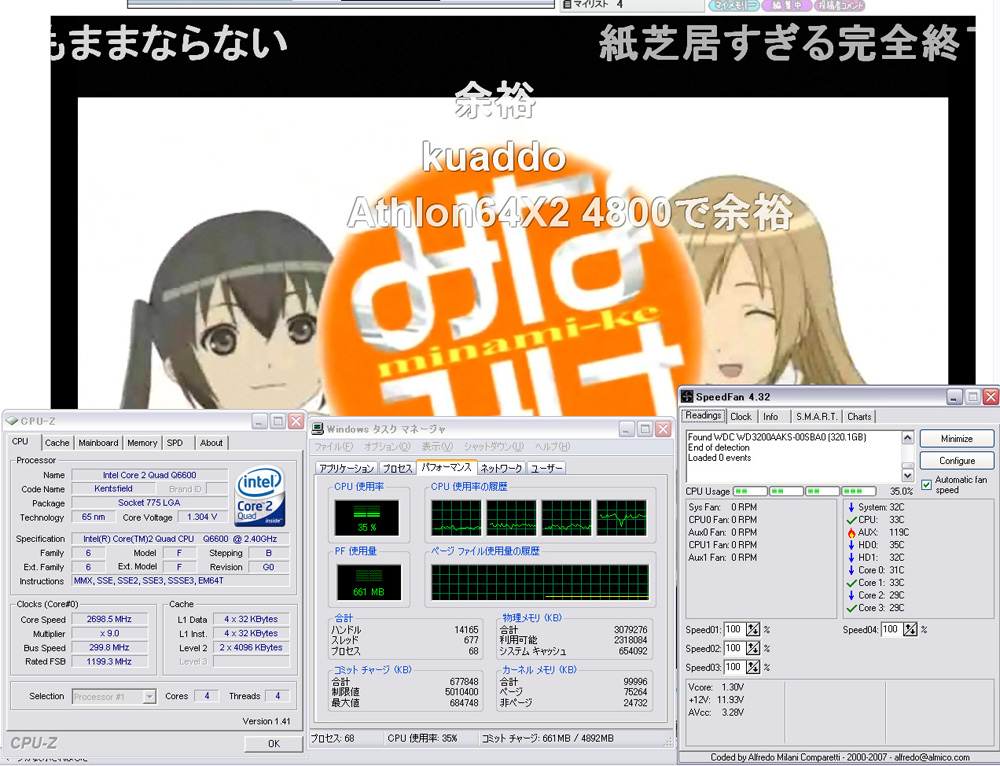Click the SpeedFan log scrollbar up arrow
The image size is (1000, 766).
point(908,438)
